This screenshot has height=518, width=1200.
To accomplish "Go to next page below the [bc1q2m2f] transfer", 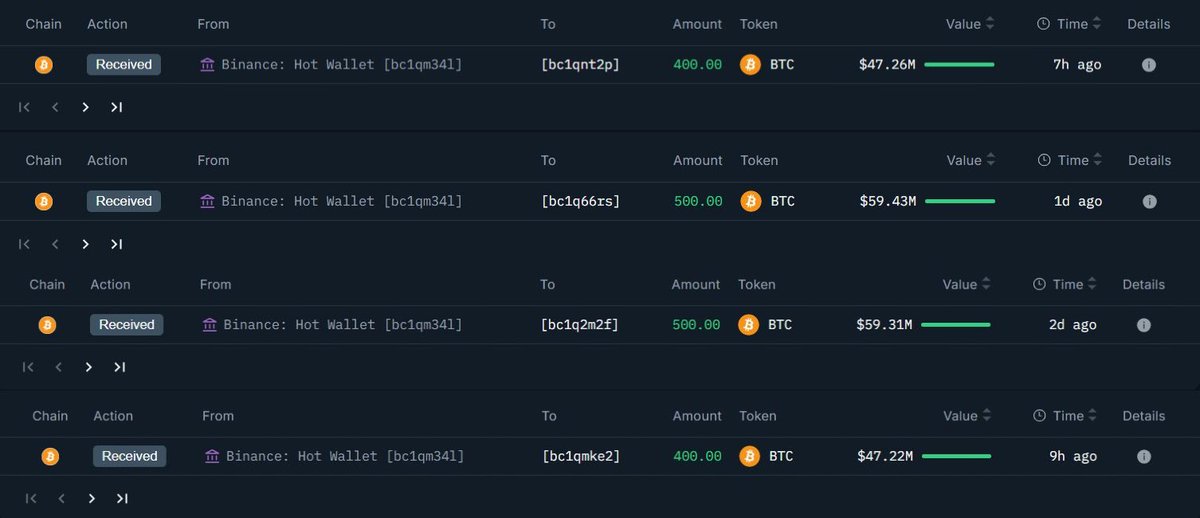I will pos(89,368).
